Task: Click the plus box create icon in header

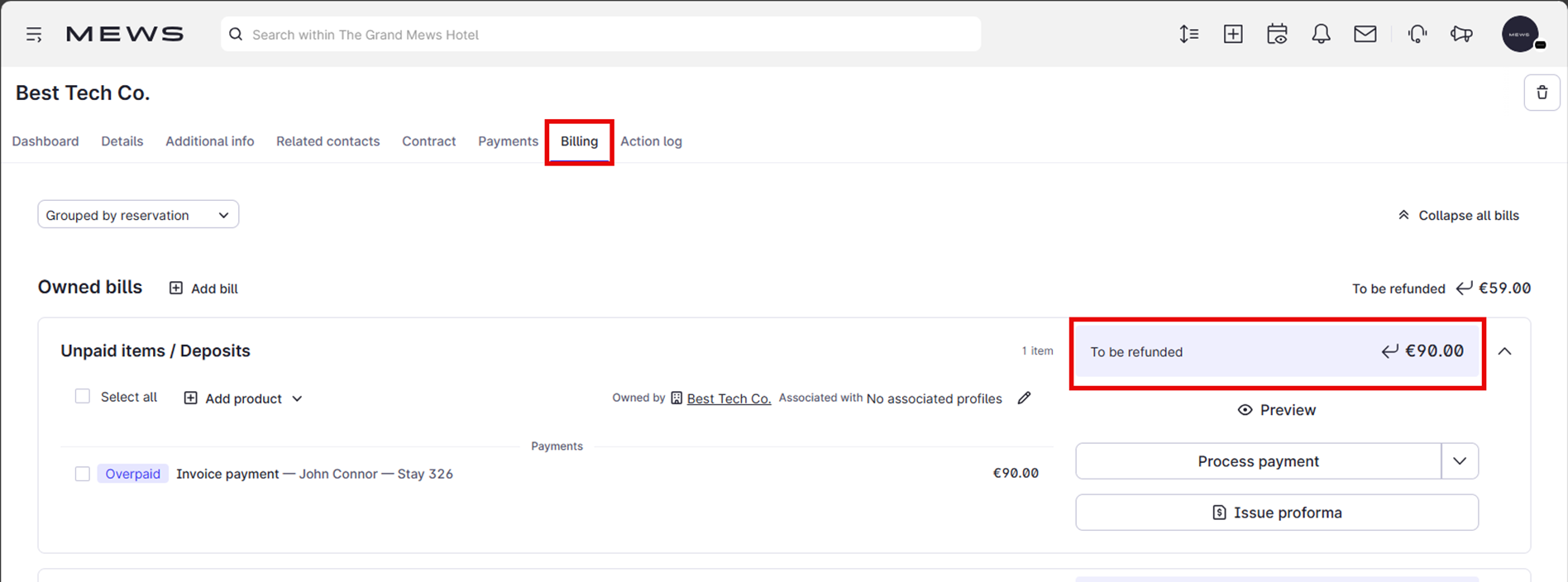Action: pyautogui.click(x=1233, y=34)
